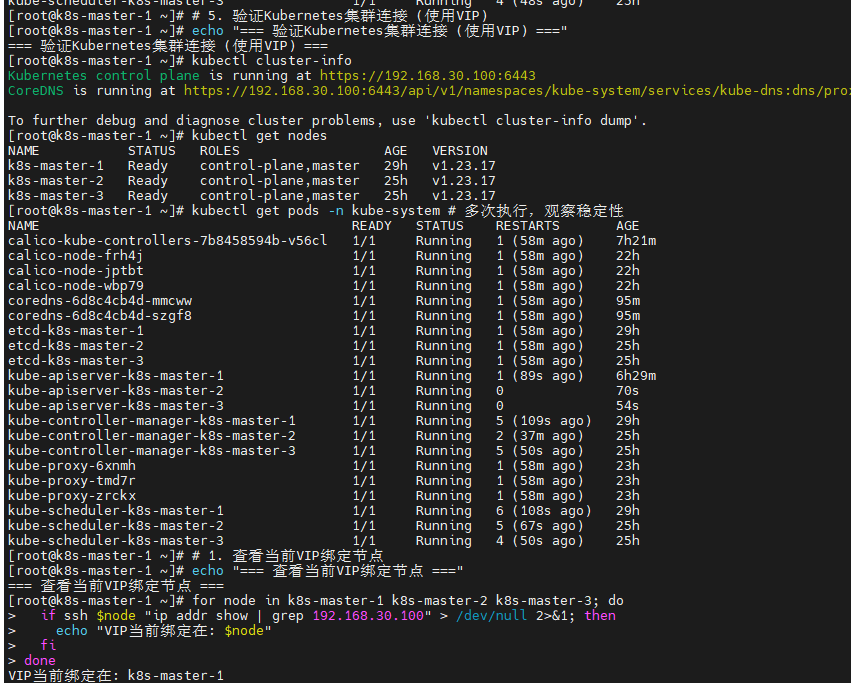Select pod kube-controller-manager-k8s-master-2
851x683 pixels.
click(152, 436)
